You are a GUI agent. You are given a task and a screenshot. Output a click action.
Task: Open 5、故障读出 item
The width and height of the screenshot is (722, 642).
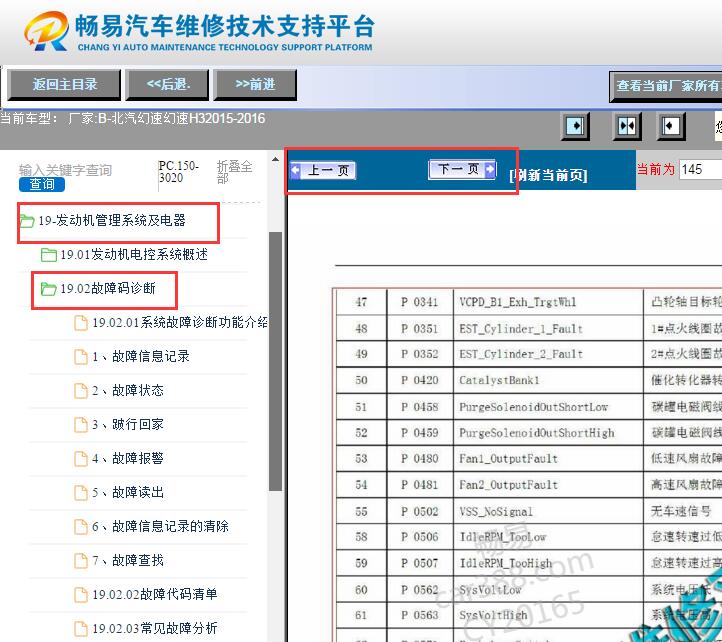pyautogui.click(x=128, y=492)
